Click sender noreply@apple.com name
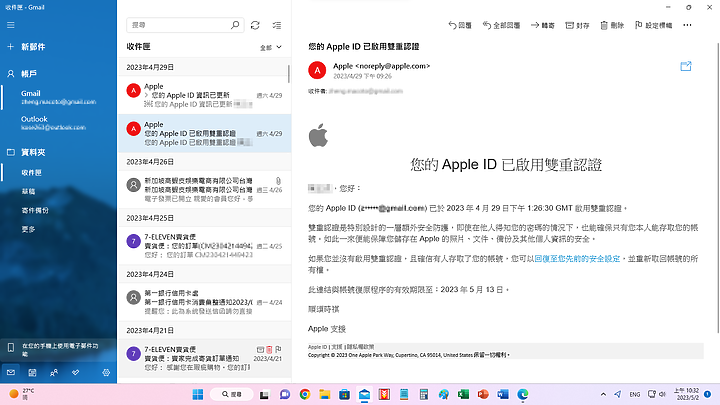 click(381, 66)
